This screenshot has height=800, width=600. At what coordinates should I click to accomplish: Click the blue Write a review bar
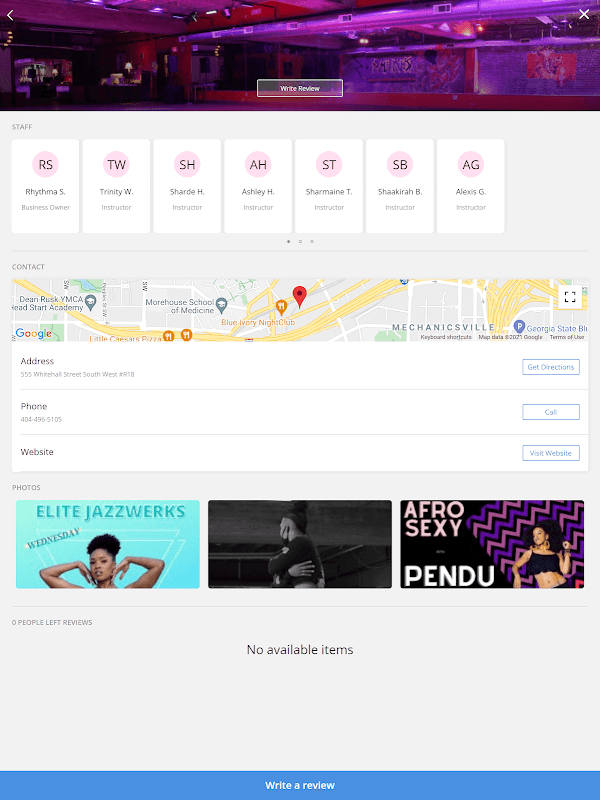pyautogui.click(x=300, y=785)
